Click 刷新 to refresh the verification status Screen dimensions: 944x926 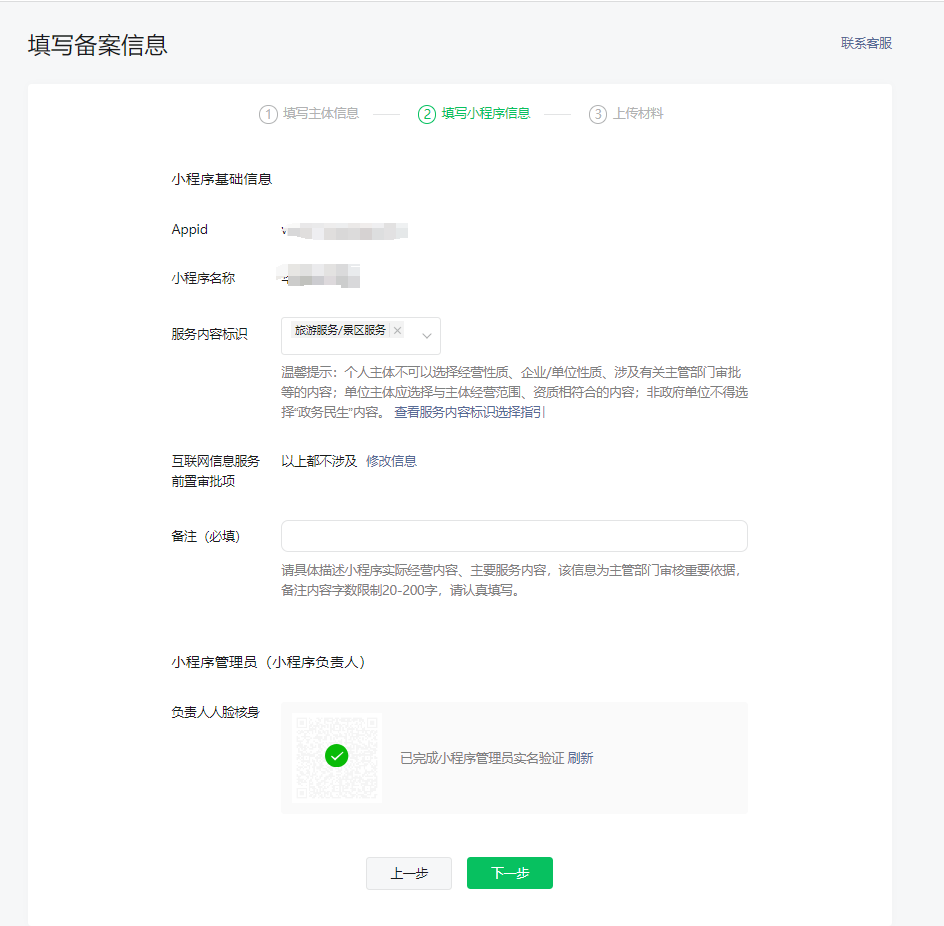580,758
